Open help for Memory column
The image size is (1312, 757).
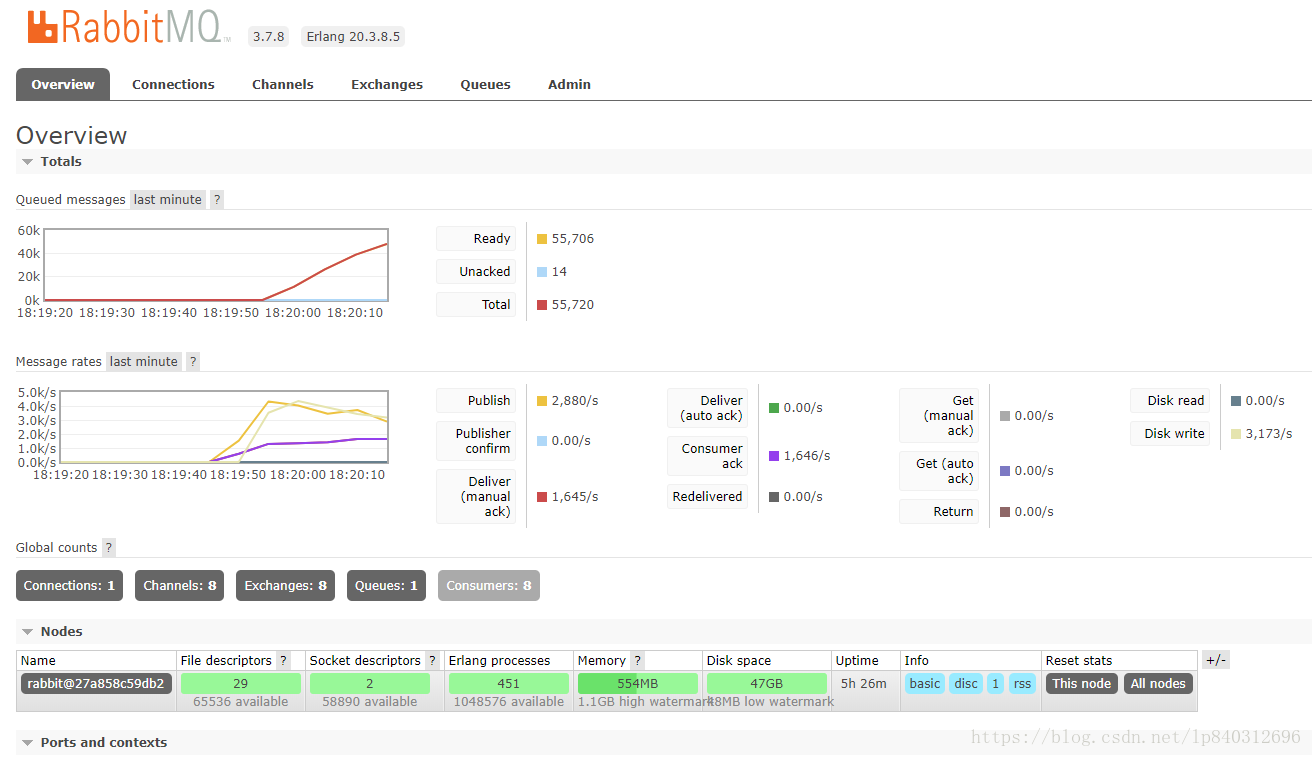pyautogui.click(x=637, y=660)
